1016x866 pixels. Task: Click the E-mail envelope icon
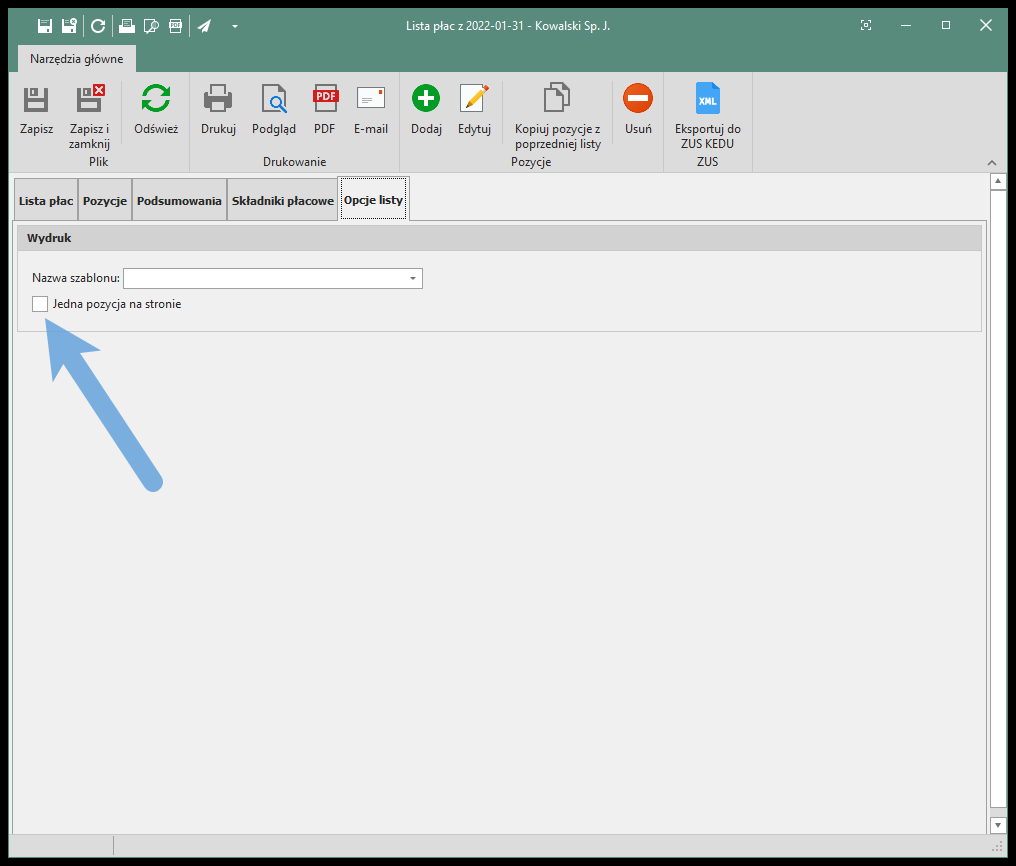coord(371,99)
